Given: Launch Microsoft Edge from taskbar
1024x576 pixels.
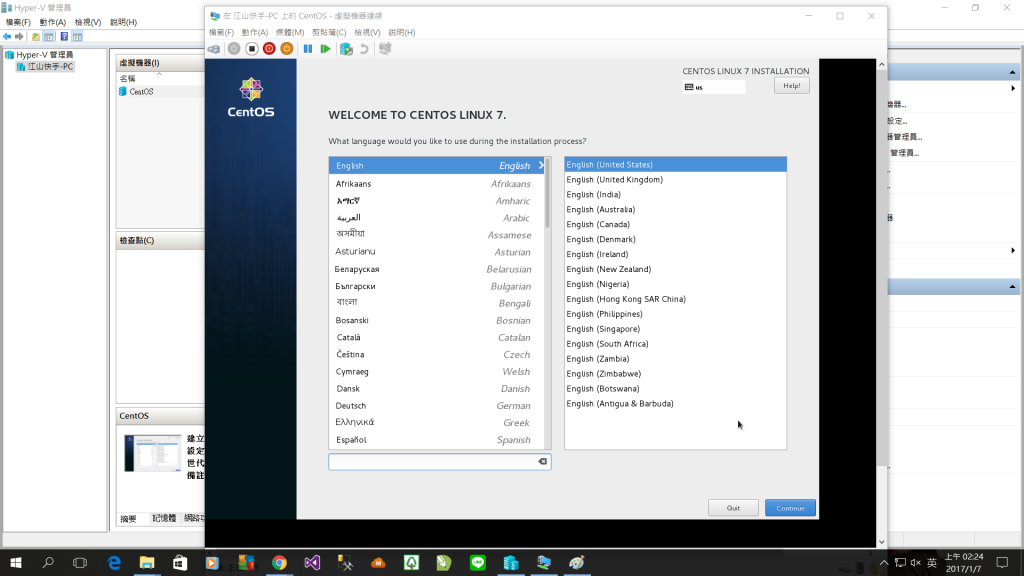Looking at the screenshot, I should point(114,563).
